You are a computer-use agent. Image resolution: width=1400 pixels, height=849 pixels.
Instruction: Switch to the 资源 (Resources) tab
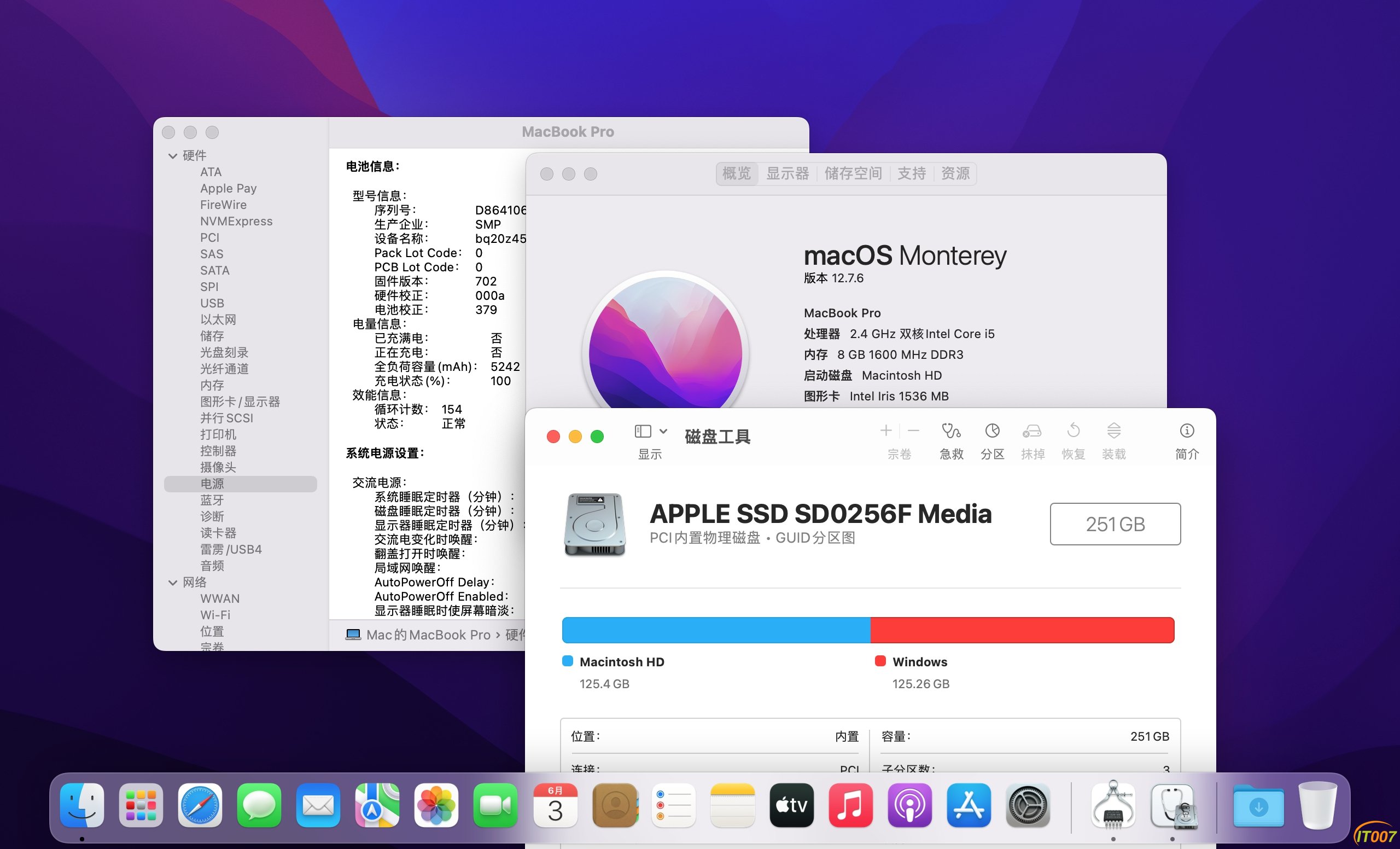[x=955, y=173]
